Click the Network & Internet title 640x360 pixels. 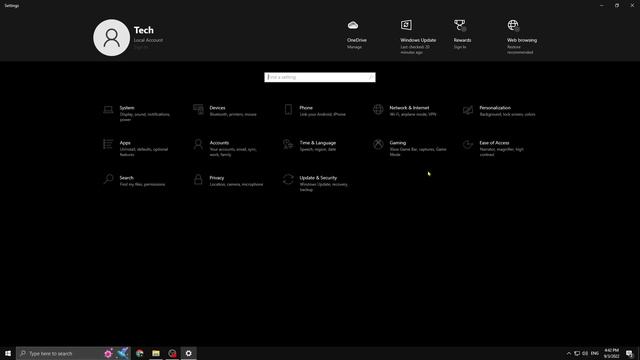tap(409, 108)
